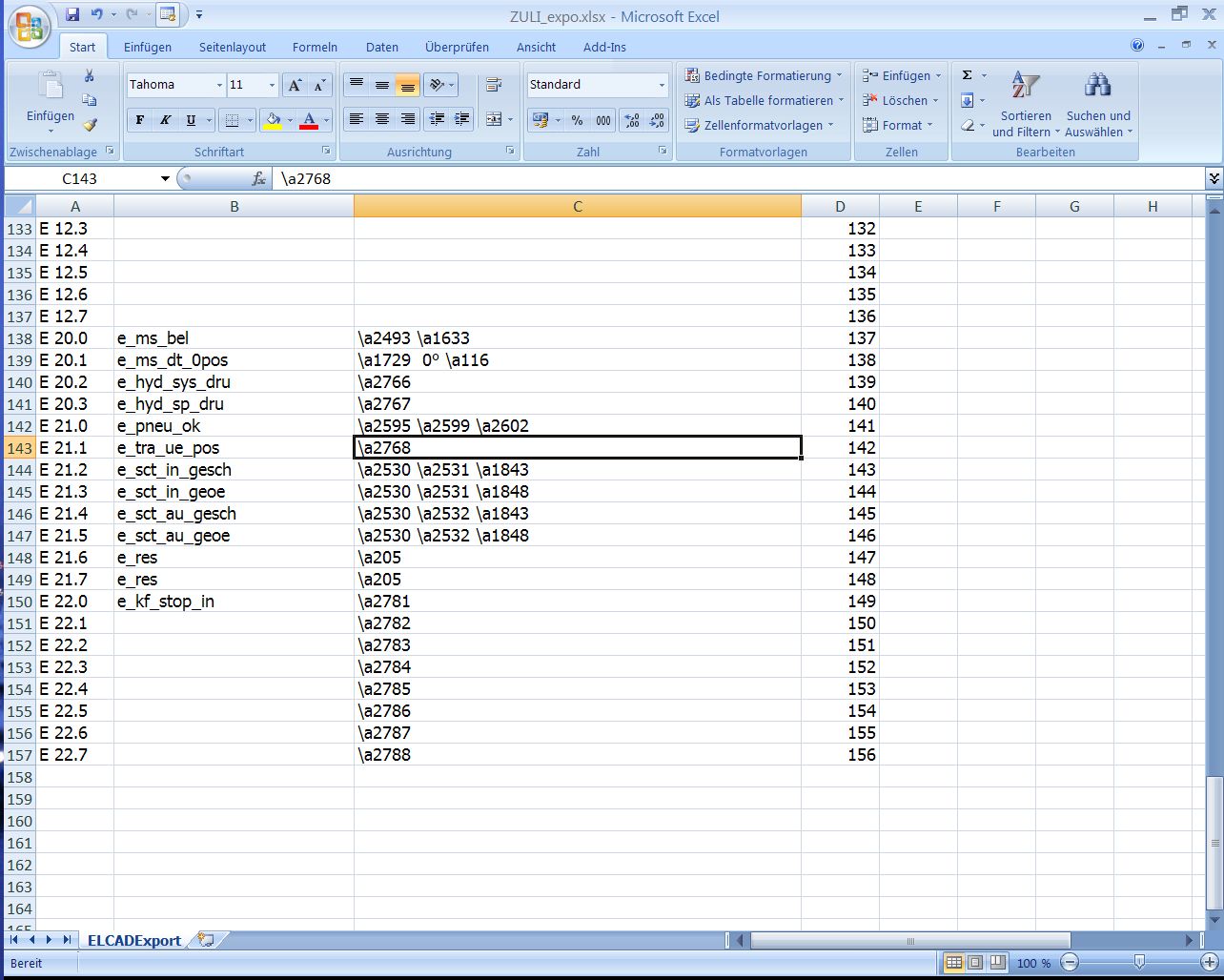Image resolution: width=1224 pixels, height=980 pixels.
Task: Center text horizontally
Action: (382, 119)
